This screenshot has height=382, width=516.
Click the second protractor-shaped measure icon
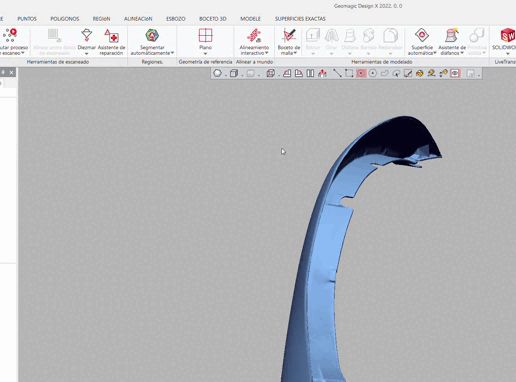(x=299, y=73)
